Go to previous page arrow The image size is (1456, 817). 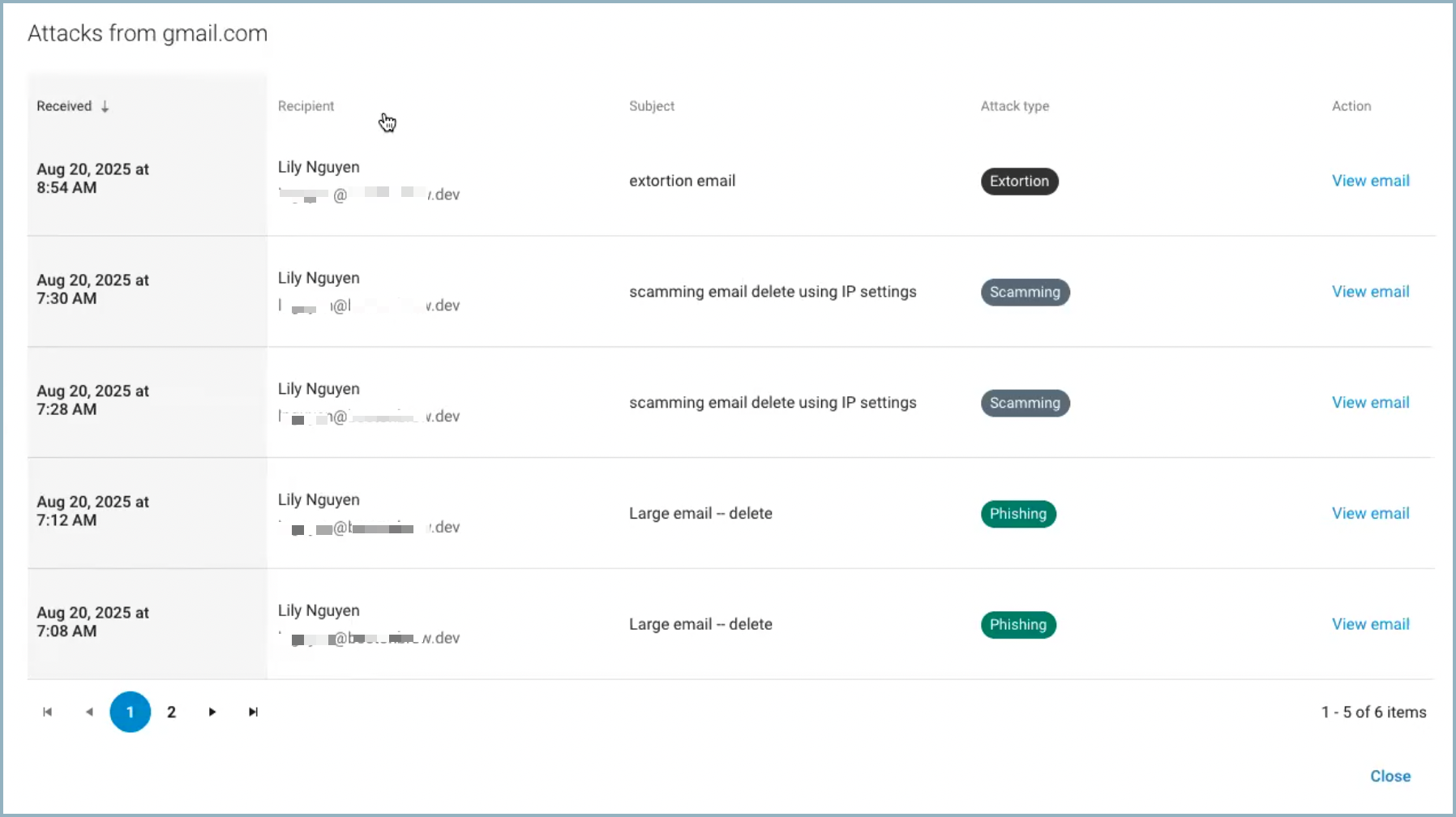[89, 712]
